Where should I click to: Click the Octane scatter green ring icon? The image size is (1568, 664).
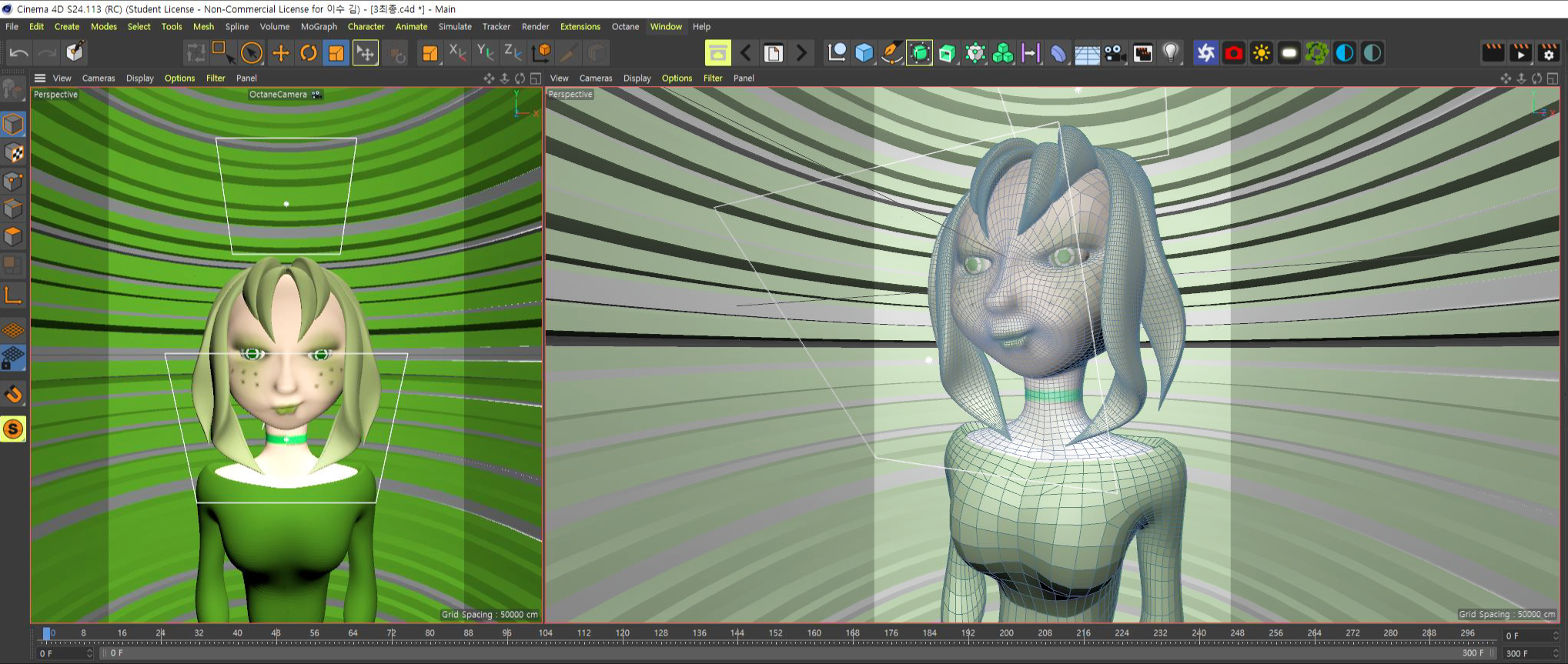tap(1317, 52)
